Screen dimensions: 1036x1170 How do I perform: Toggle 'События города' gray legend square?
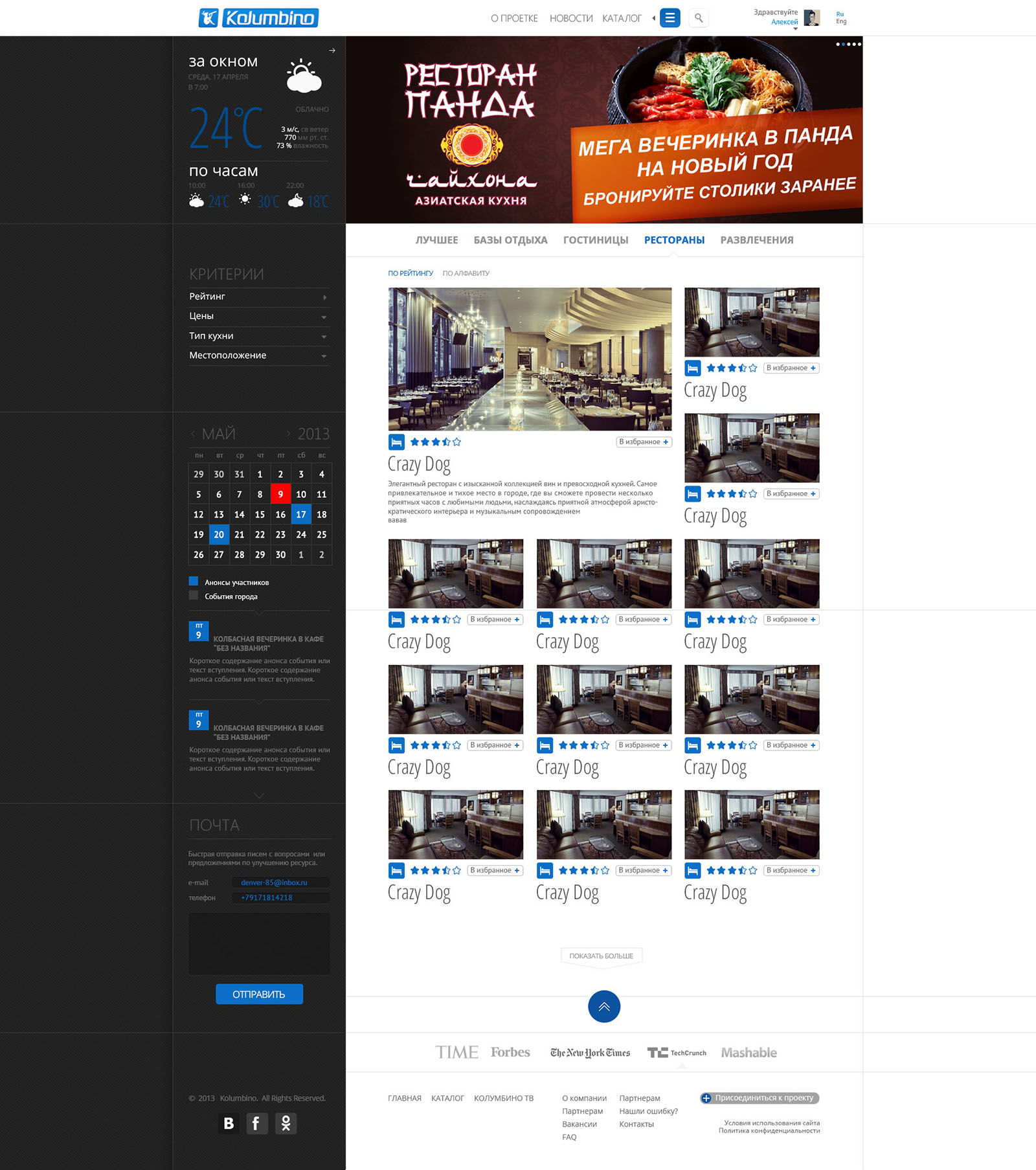tap(194, 596)
